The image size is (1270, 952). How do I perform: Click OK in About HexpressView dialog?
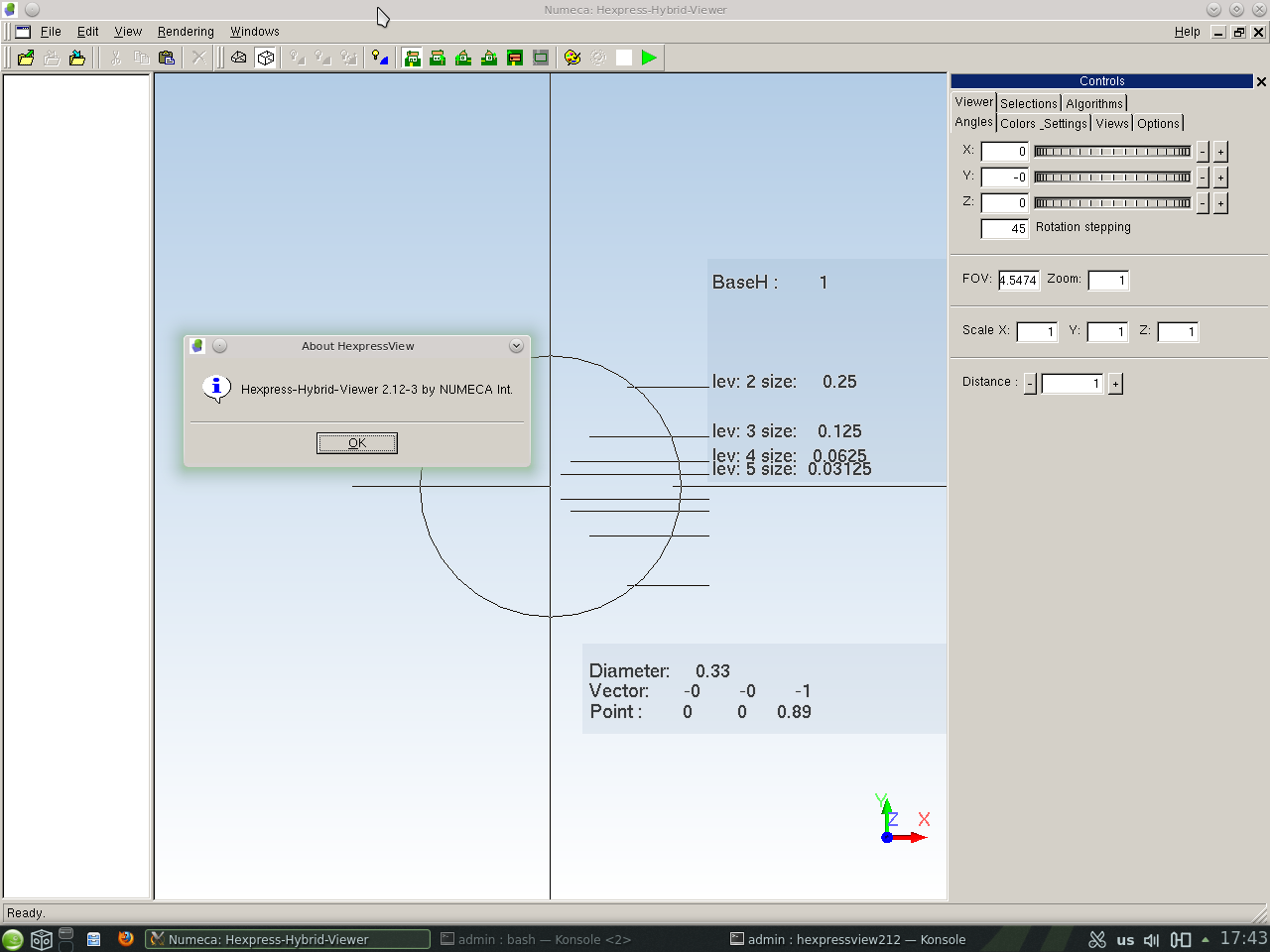point(357,443)
